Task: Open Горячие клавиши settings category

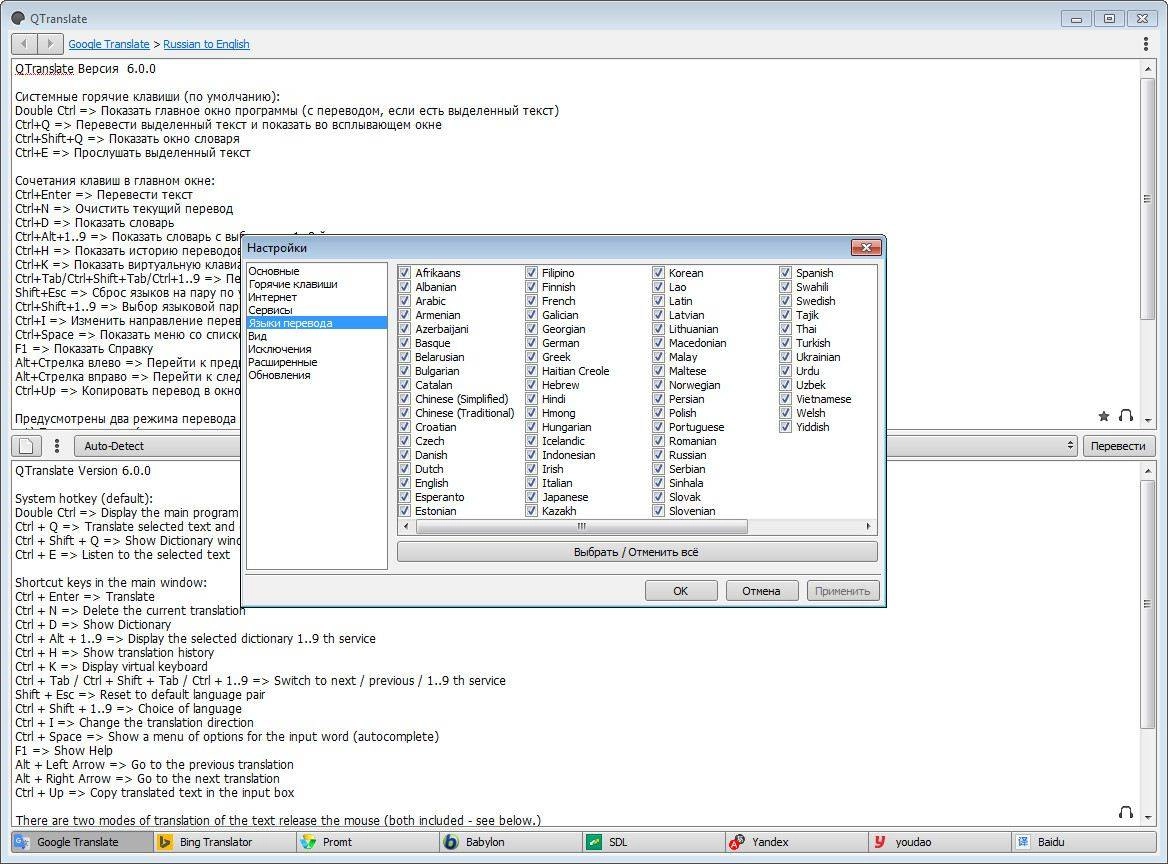Action: click(293, 284)
